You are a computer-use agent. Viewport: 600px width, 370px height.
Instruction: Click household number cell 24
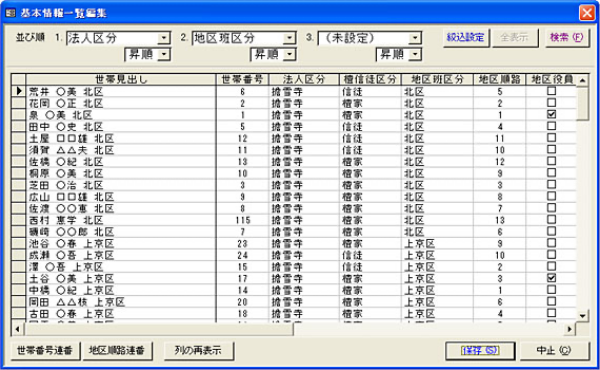coord(242,255)
